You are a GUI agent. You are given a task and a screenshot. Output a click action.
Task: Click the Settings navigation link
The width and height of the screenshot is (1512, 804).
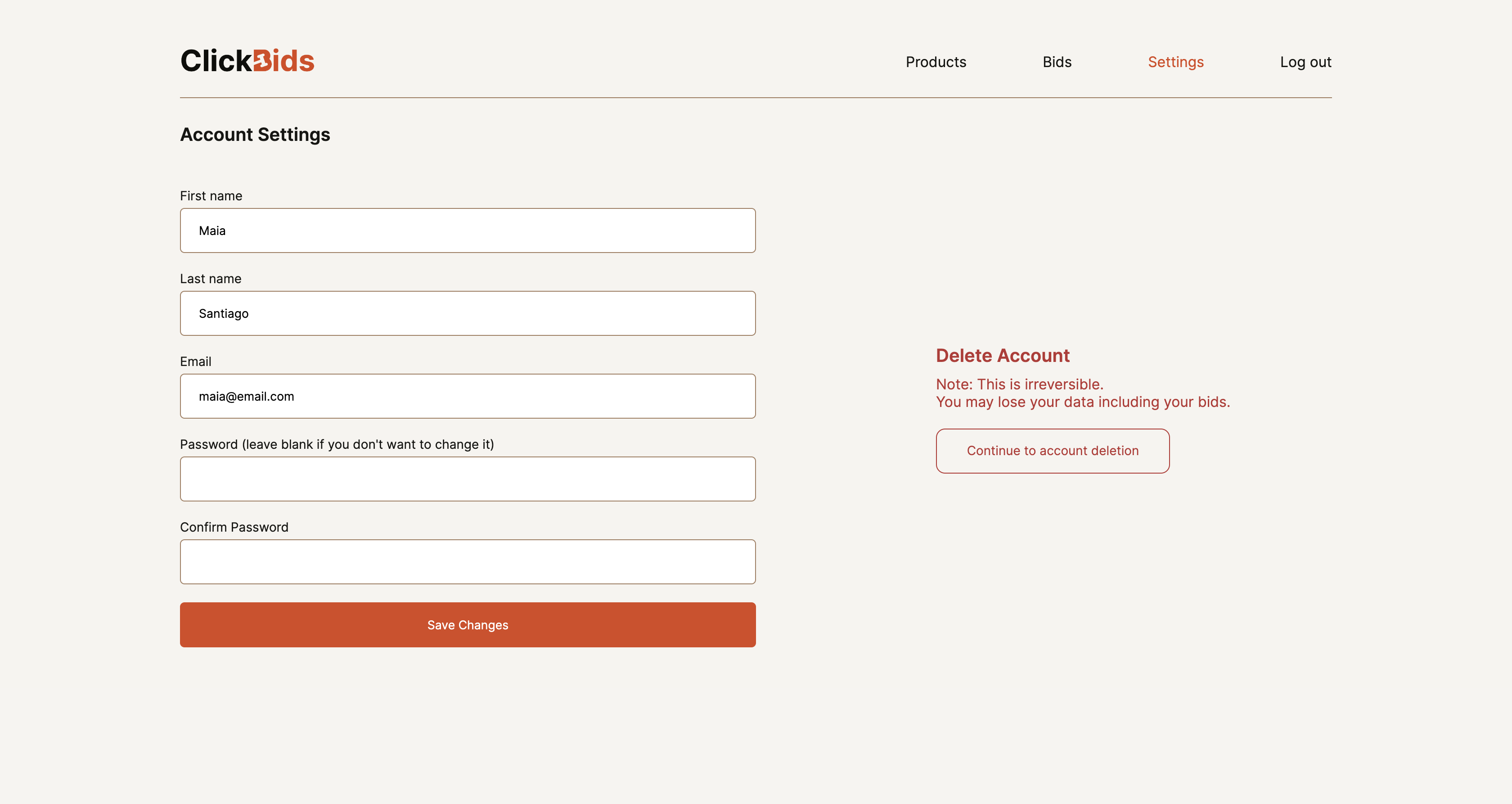click(1175, 62)
